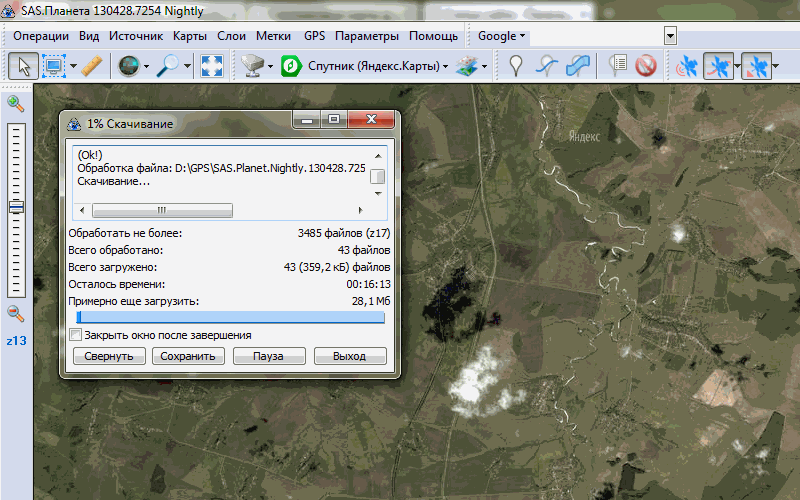Enable 'Закрыть окно после завершения' checkbox
The width and height of the screenshot is (800, 500).
(x=75, y=335)
